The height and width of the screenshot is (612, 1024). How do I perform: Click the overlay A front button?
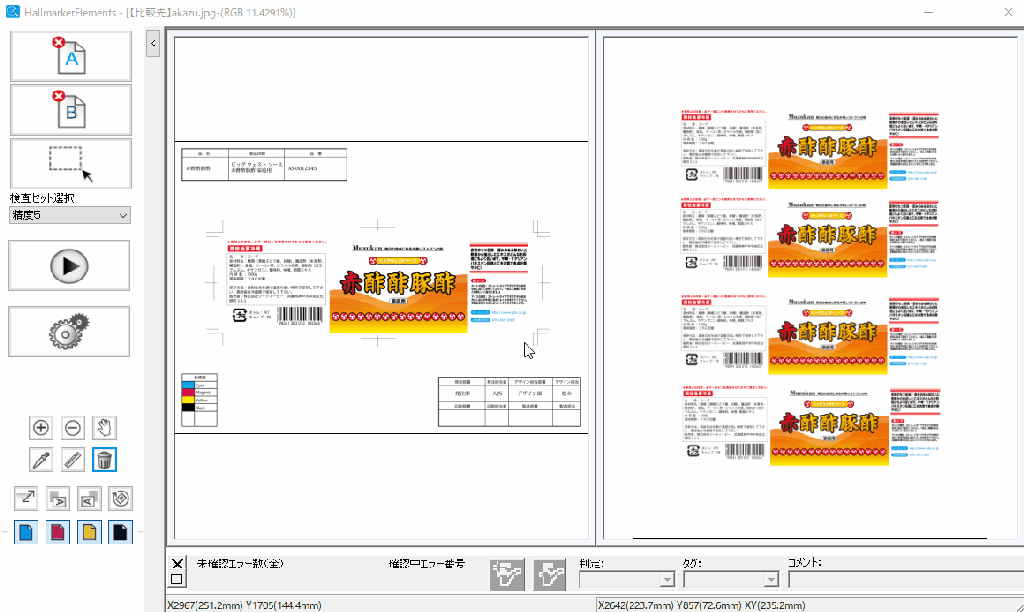point(57,498)
